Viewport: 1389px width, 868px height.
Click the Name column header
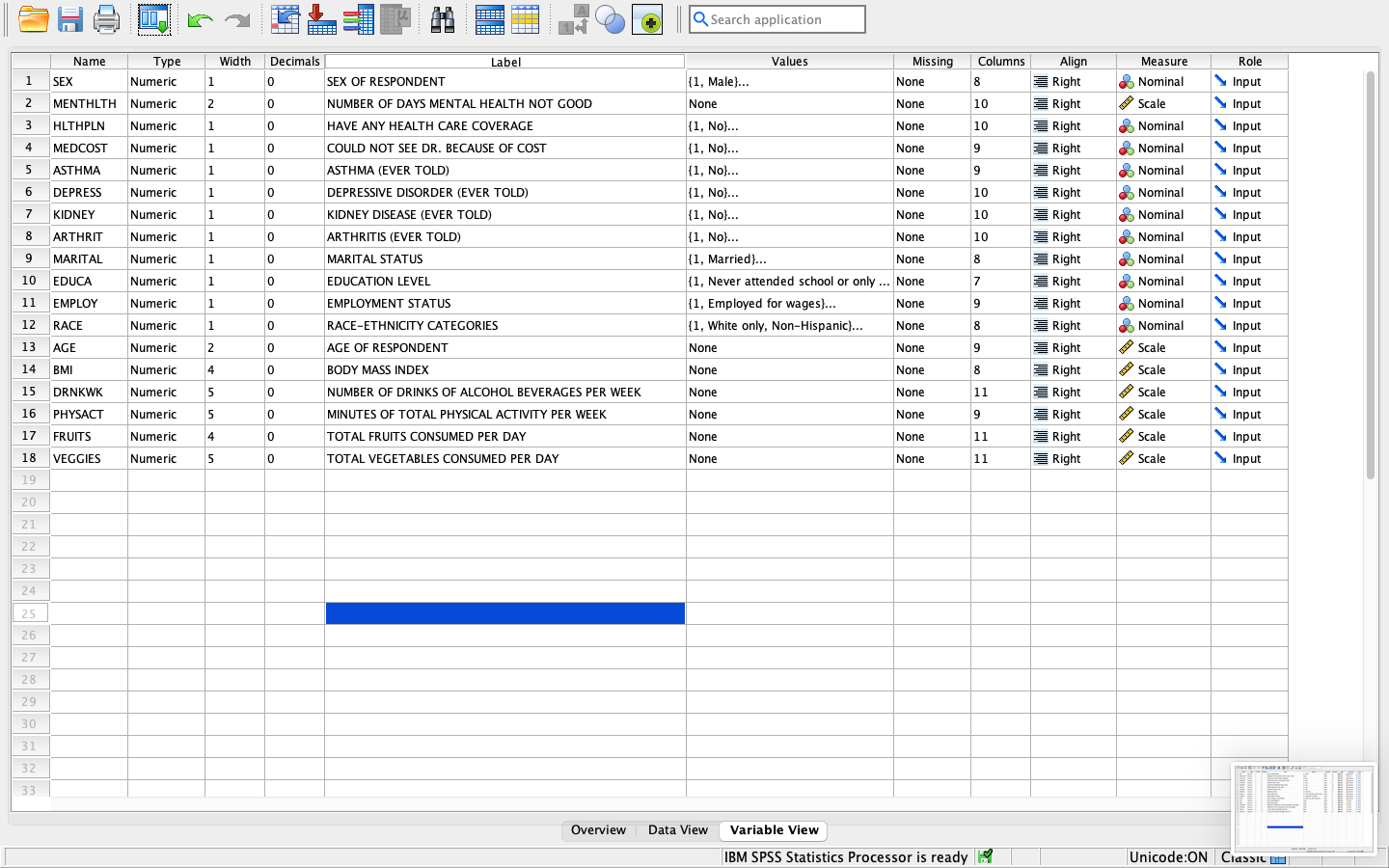click(89, 62)
